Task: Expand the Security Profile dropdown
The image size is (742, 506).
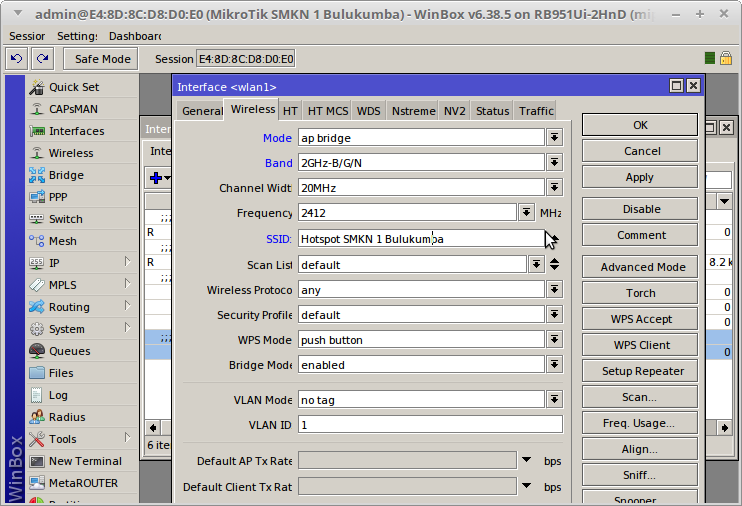Action: click(x=555, y=315)
